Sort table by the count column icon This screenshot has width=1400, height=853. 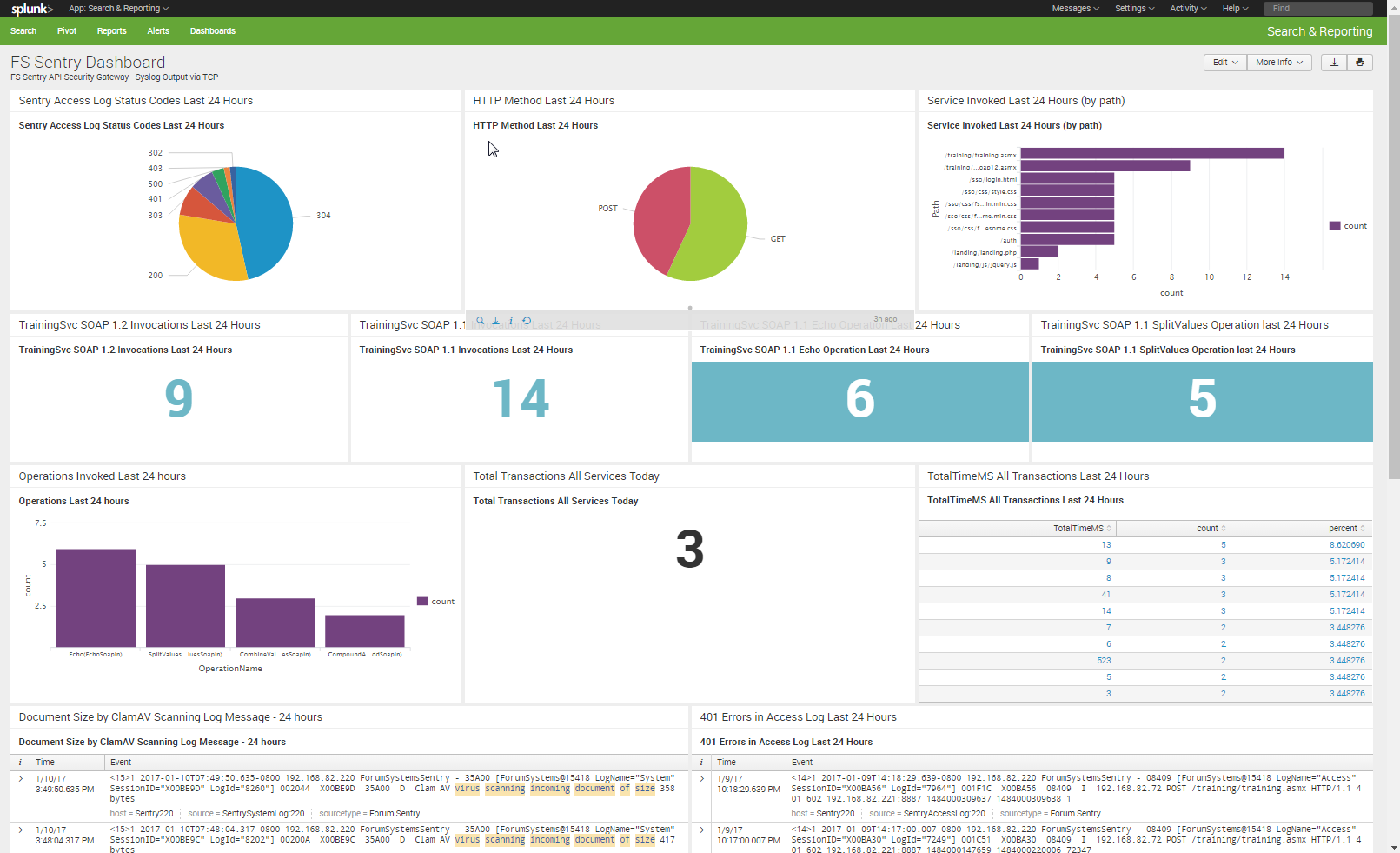pos(1224,529)
